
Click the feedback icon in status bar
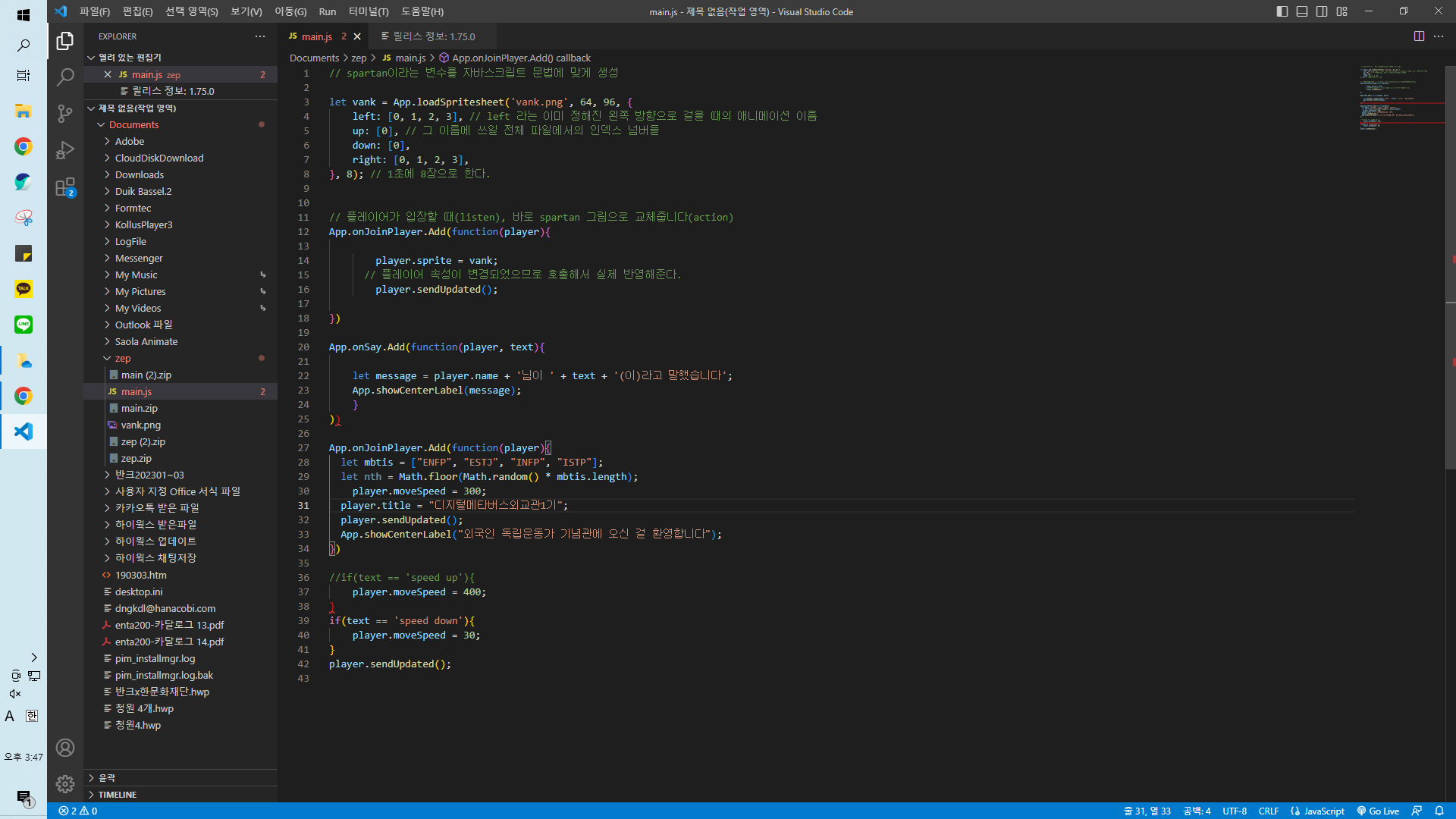click(1417, 811)
